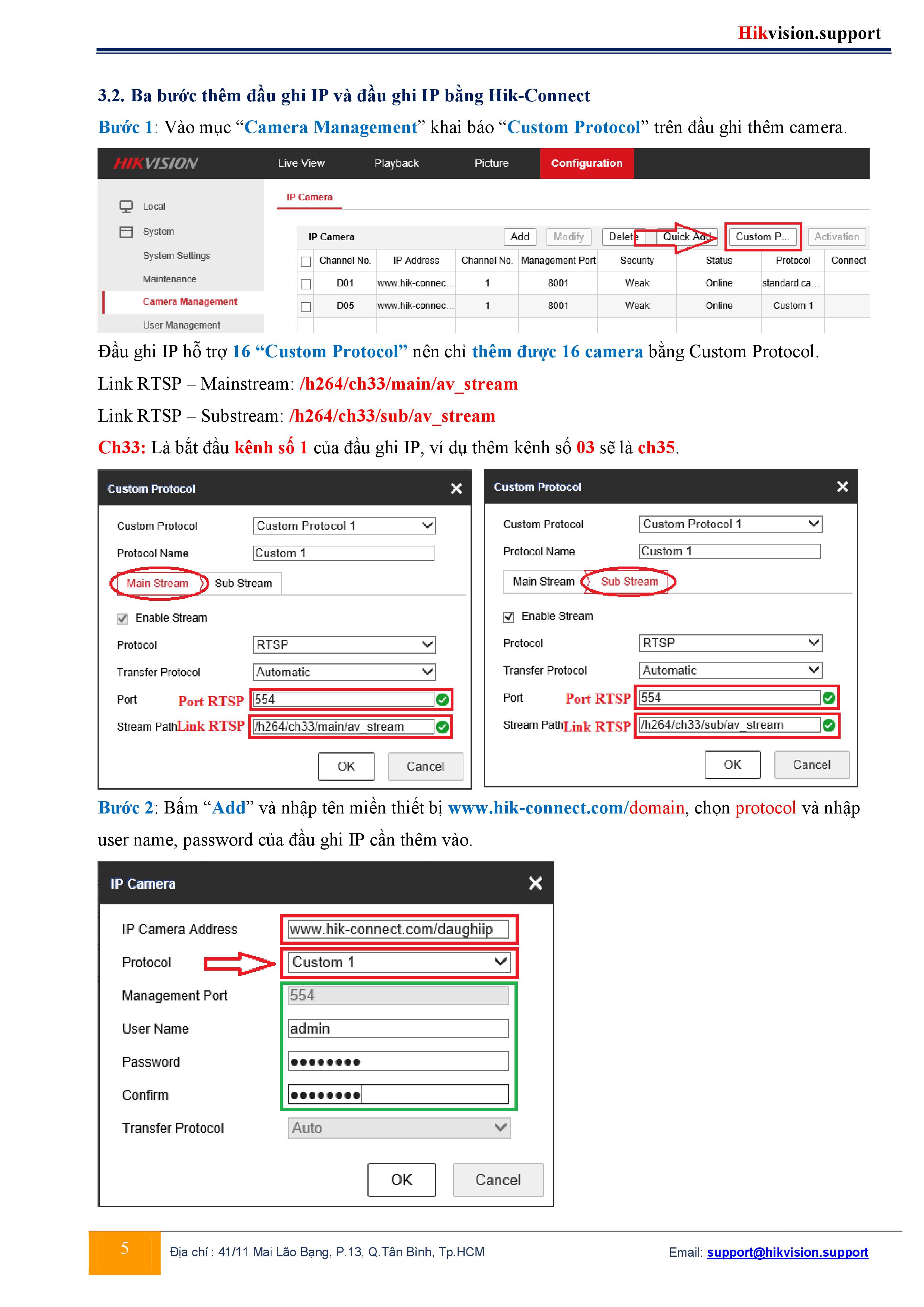
Task: Select Sub Stream tab in left dialog
Action: [x=243, y=584]
